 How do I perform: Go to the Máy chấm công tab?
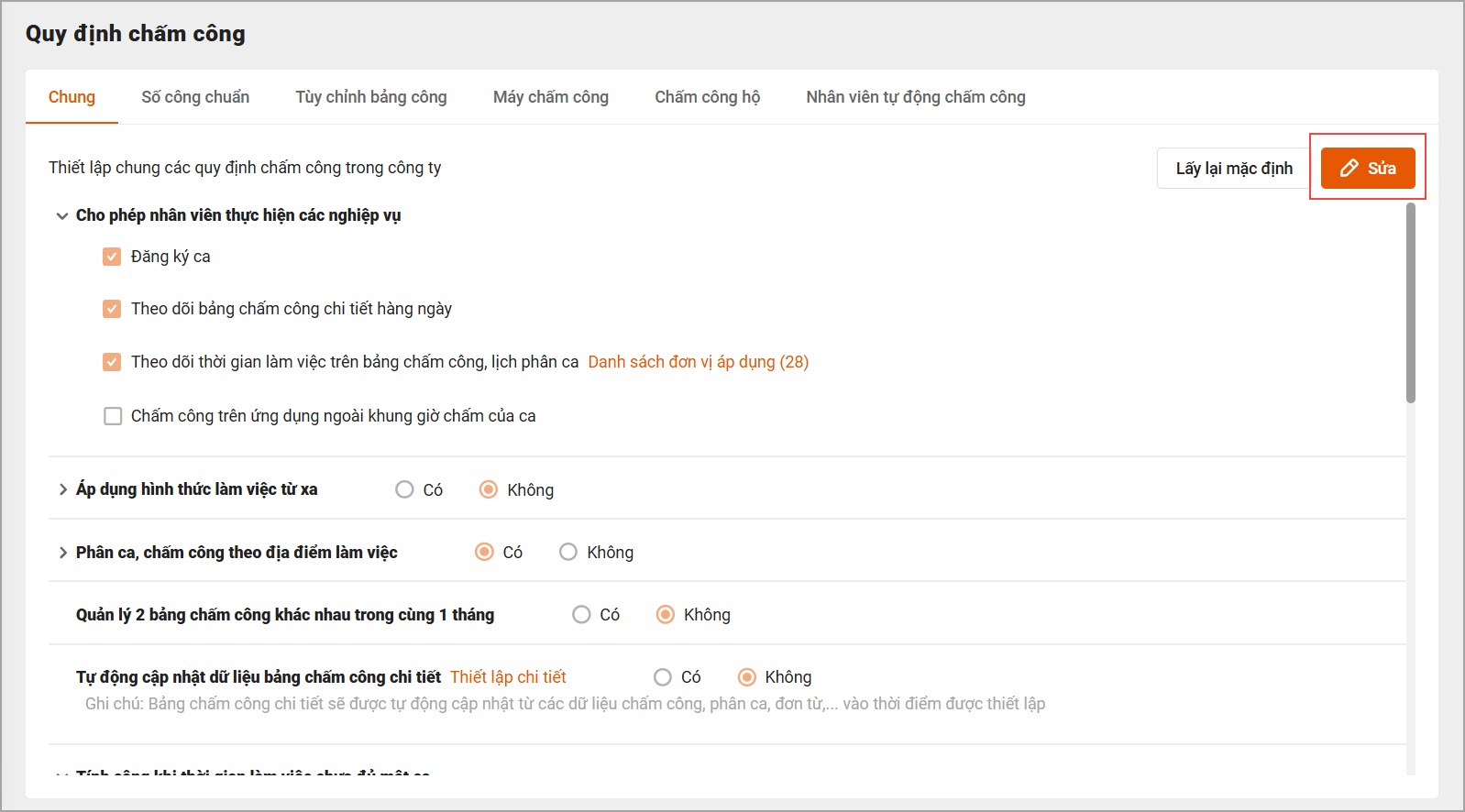coord(551,97)
